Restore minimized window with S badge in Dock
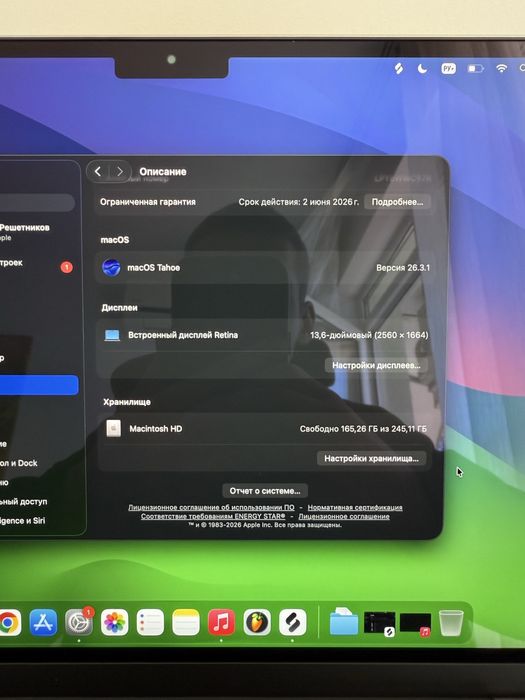Viewport: 525px width, 700px height. click(x=379, y=623)
